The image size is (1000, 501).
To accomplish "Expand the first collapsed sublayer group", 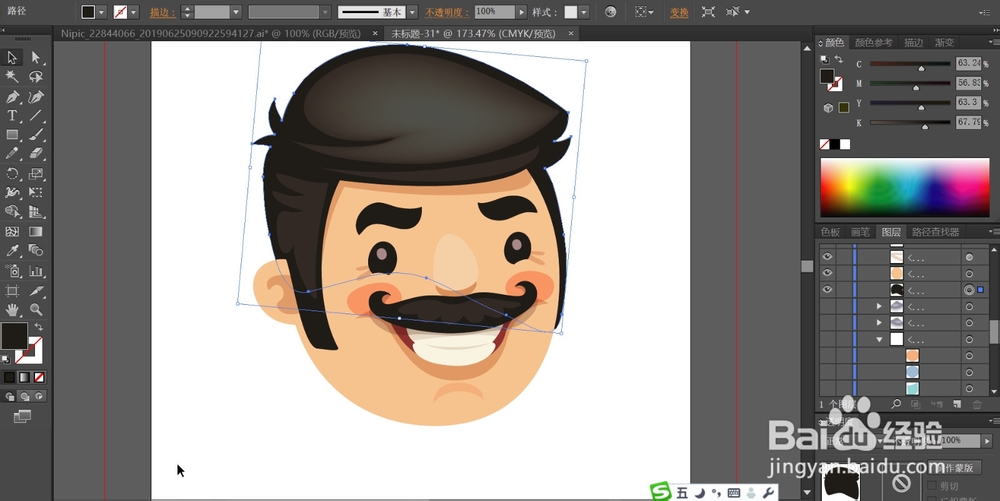I will click(x=879, y=306).
